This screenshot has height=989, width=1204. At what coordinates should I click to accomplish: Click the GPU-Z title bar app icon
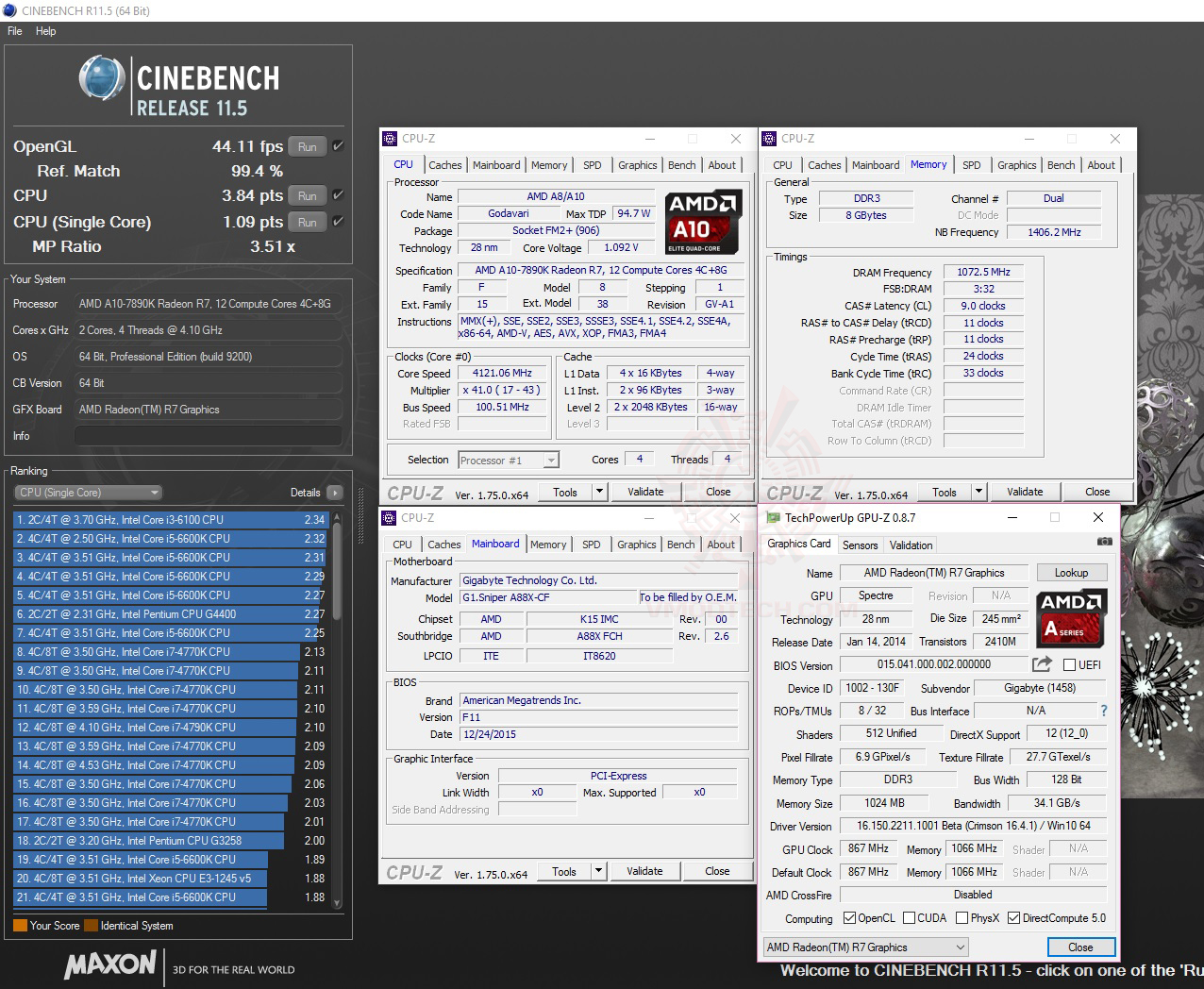[773, 517]
